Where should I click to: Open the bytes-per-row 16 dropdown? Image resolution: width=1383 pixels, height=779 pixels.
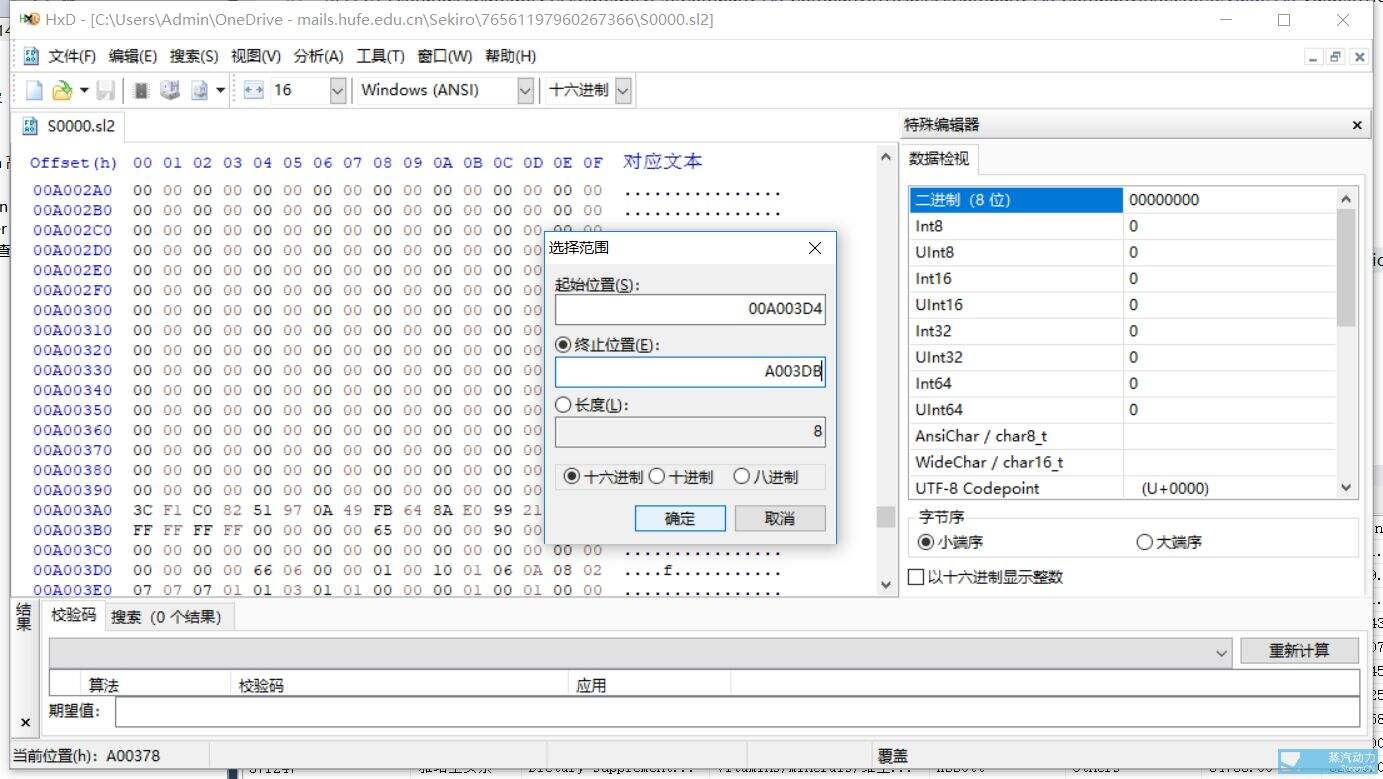[x=337, y=90]
